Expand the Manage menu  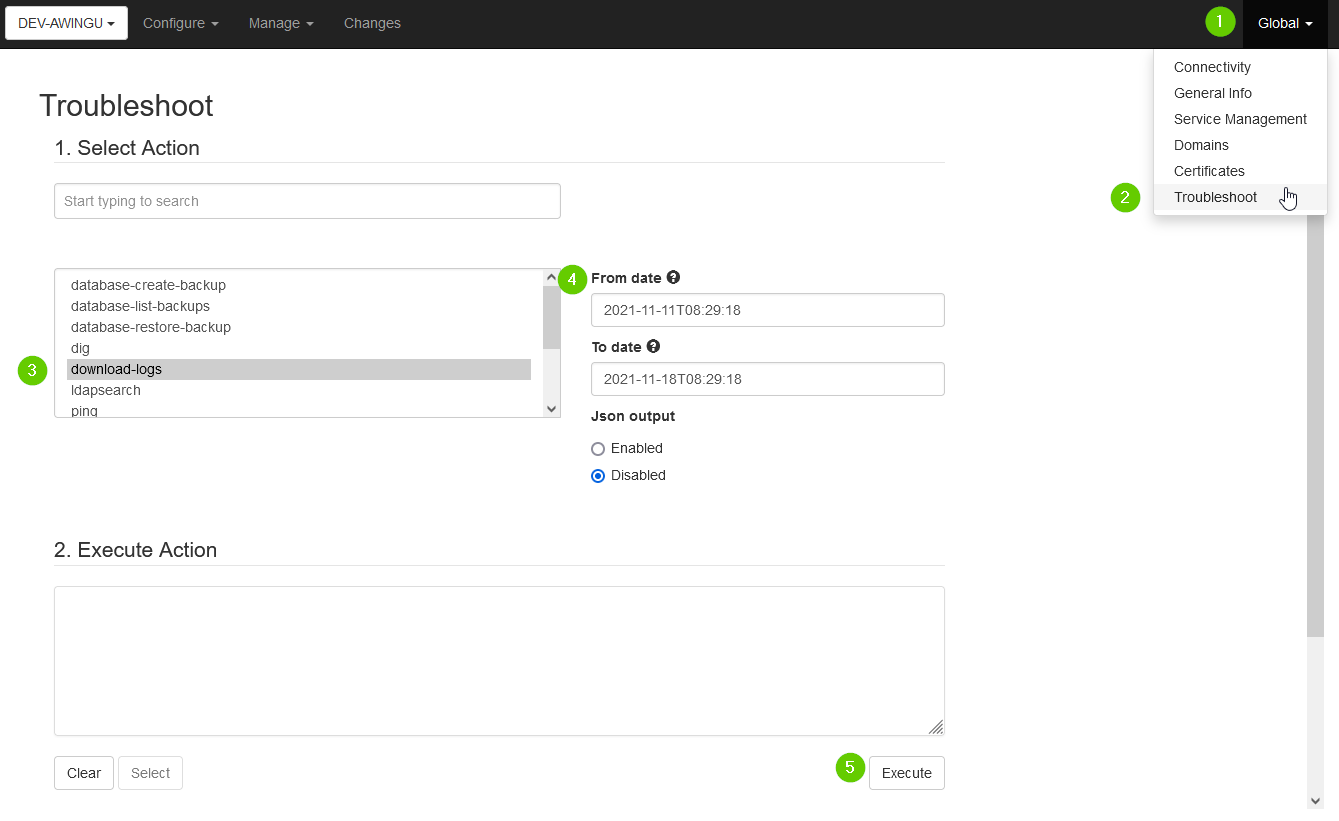click(281, 23)
